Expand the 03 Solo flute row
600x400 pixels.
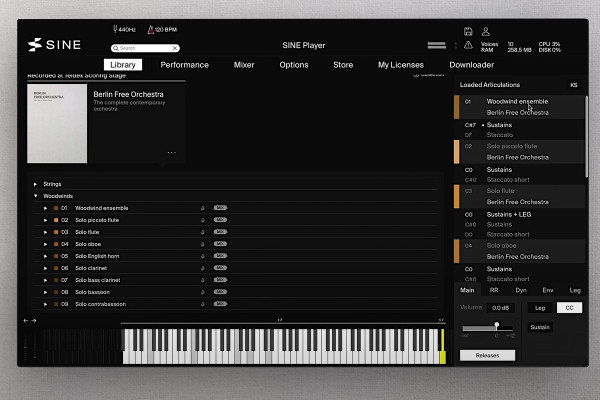coord(45,232)
